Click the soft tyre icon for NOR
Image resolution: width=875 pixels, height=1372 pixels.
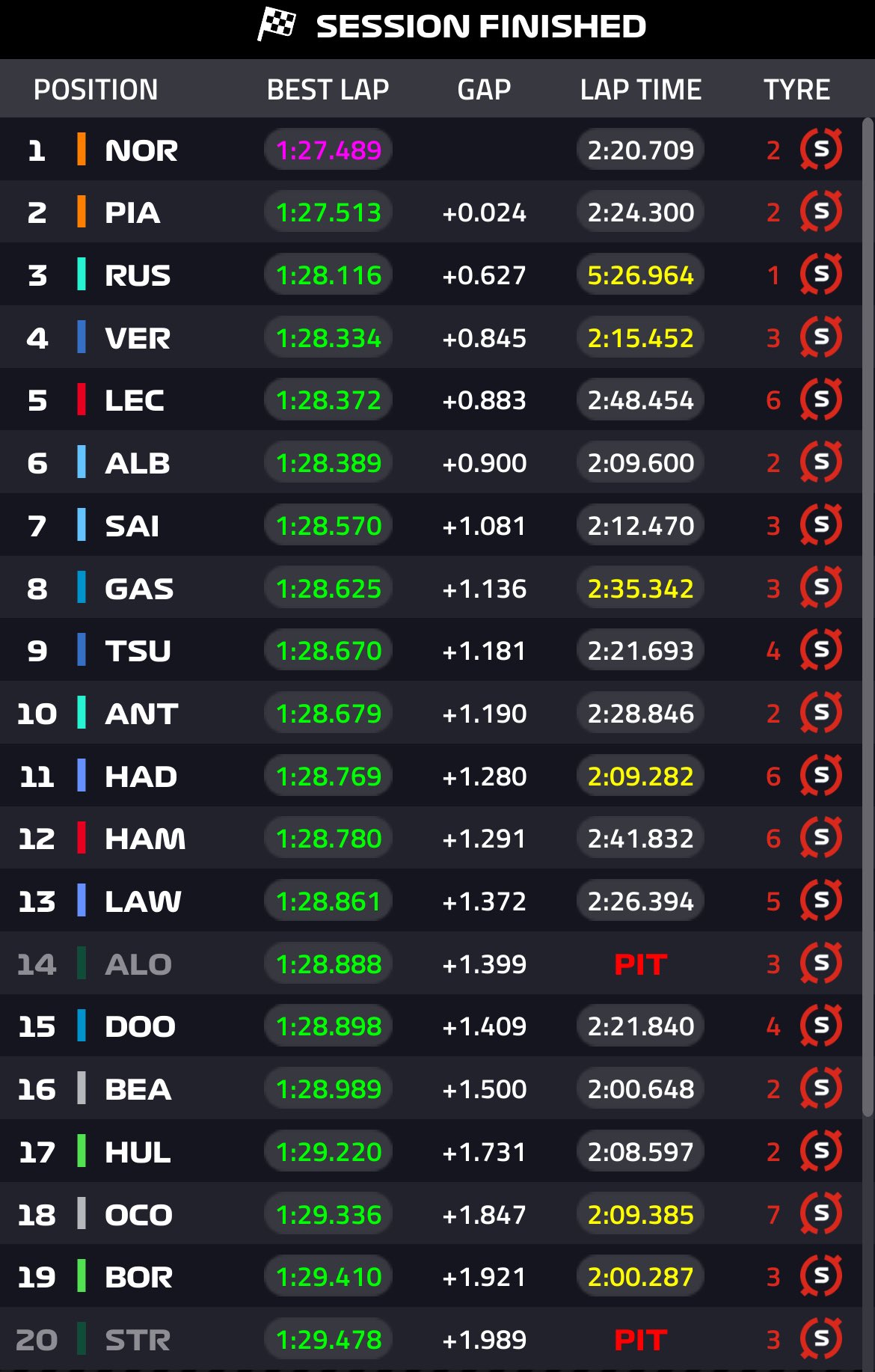click(821, 150)
